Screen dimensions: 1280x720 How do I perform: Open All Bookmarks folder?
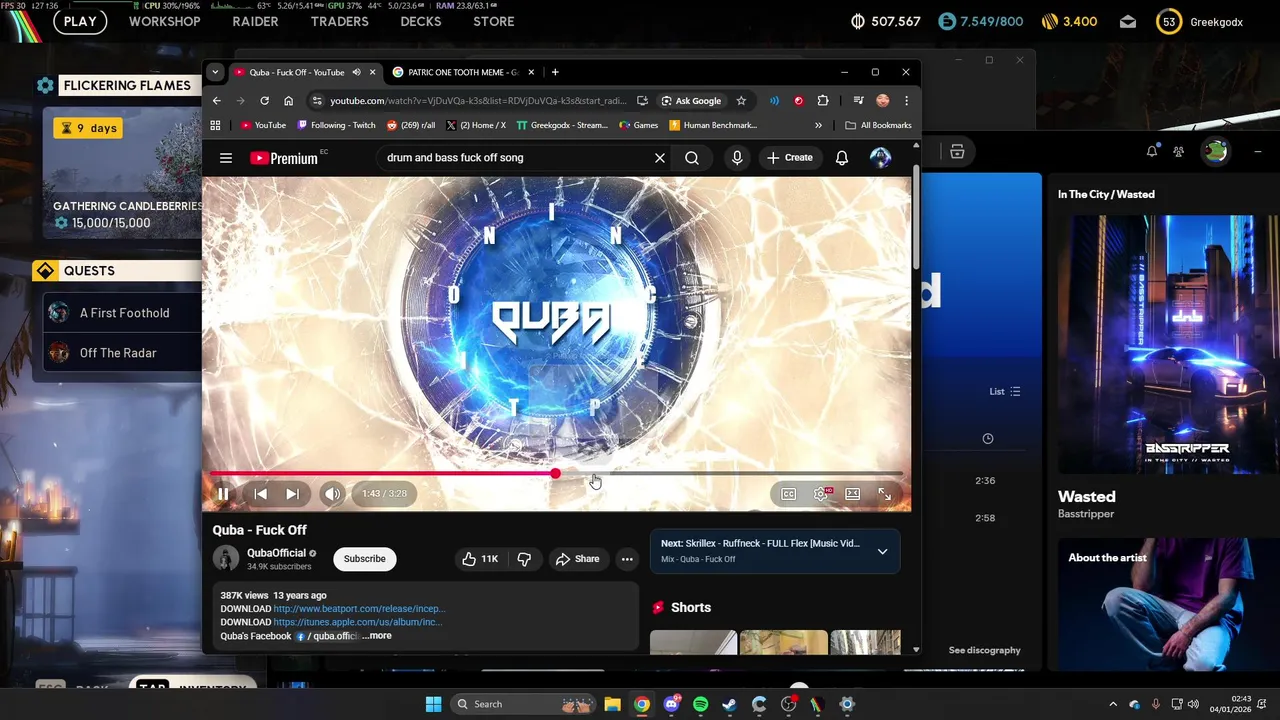click(879, 126)
